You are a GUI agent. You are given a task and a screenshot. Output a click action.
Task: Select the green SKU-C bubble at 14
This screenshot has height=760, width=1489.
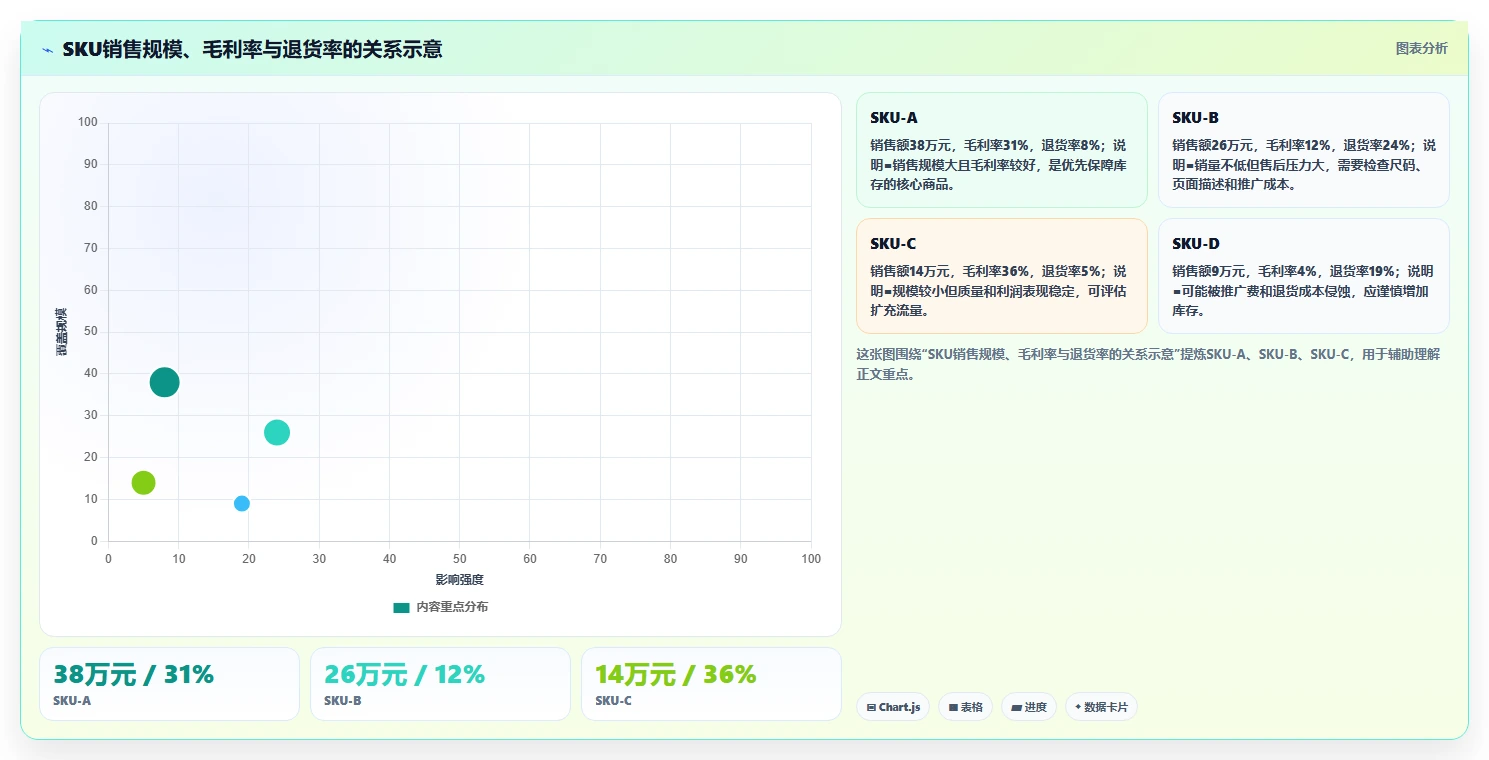[x=144, y=483]
